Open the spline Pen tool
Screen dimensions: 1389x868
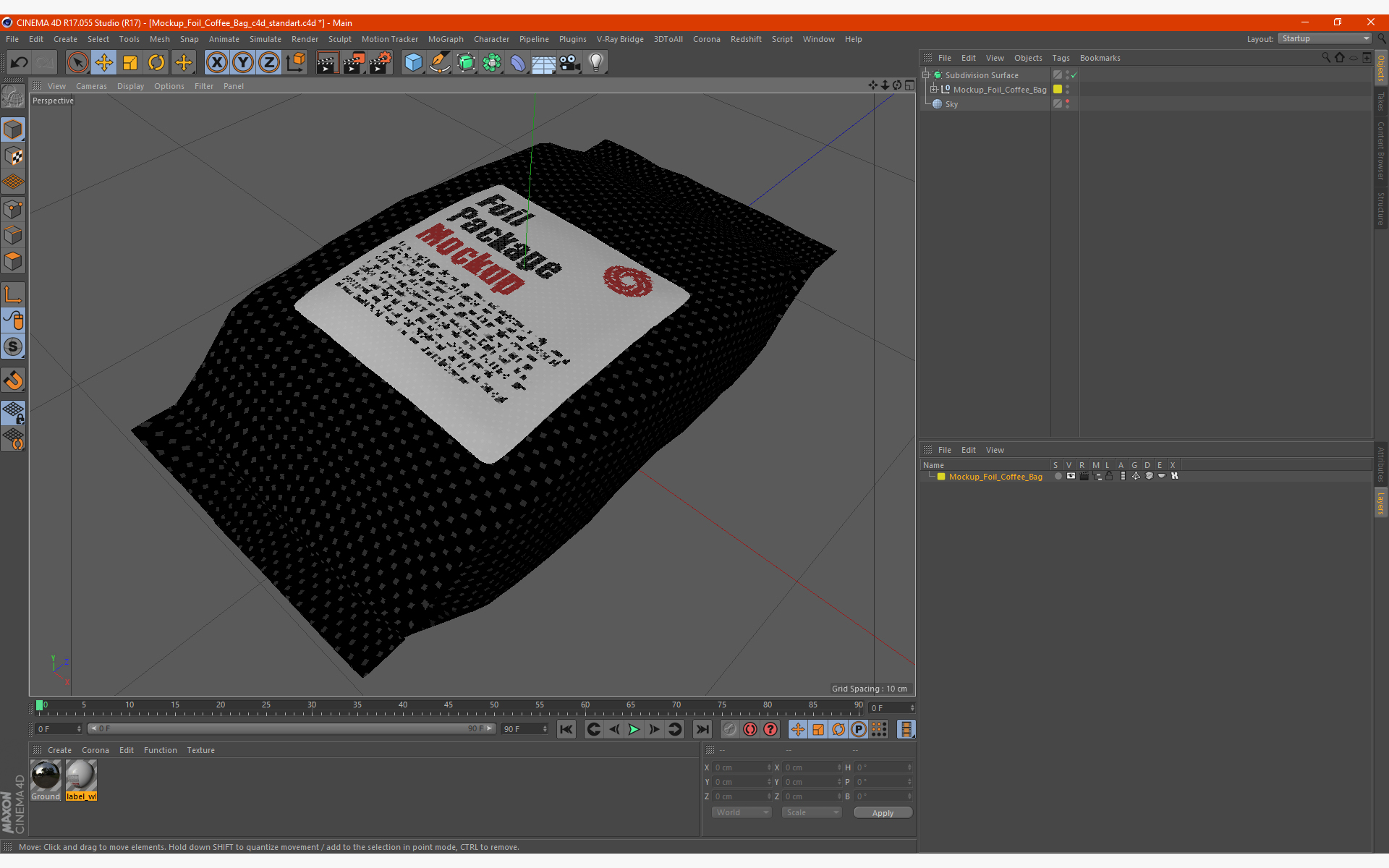coord(439,63)
